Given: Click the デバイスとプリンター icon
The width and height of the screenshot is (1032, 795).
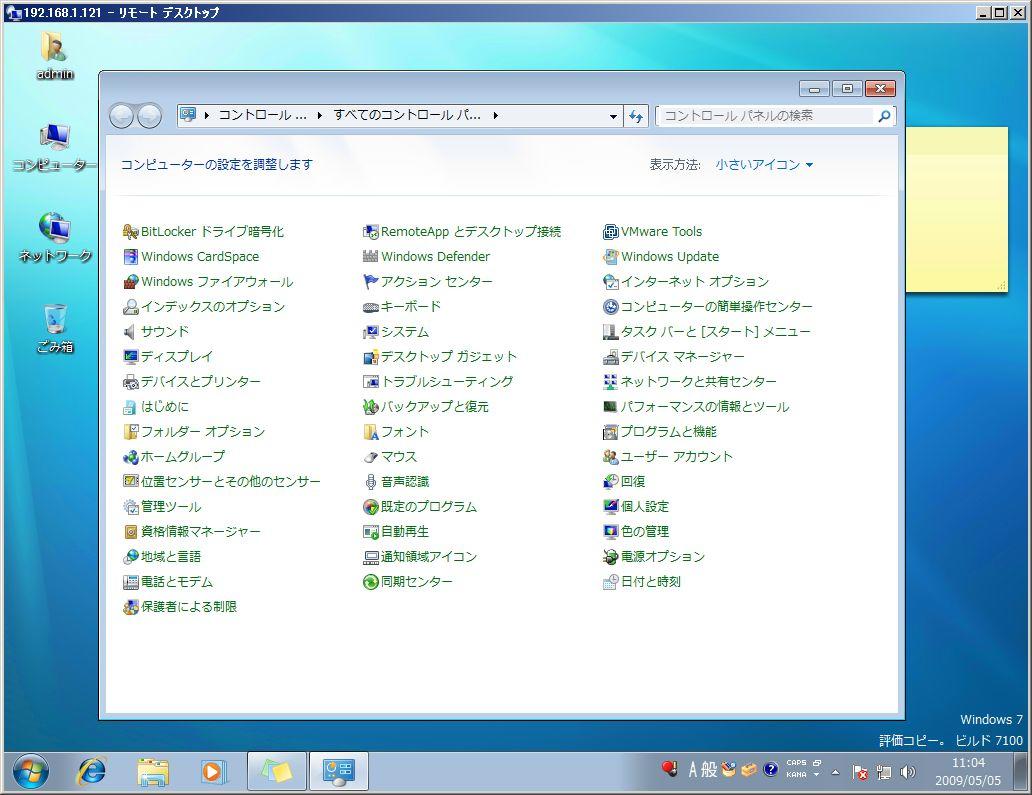Looking at the screenshot, I should [x=130, y=382].
